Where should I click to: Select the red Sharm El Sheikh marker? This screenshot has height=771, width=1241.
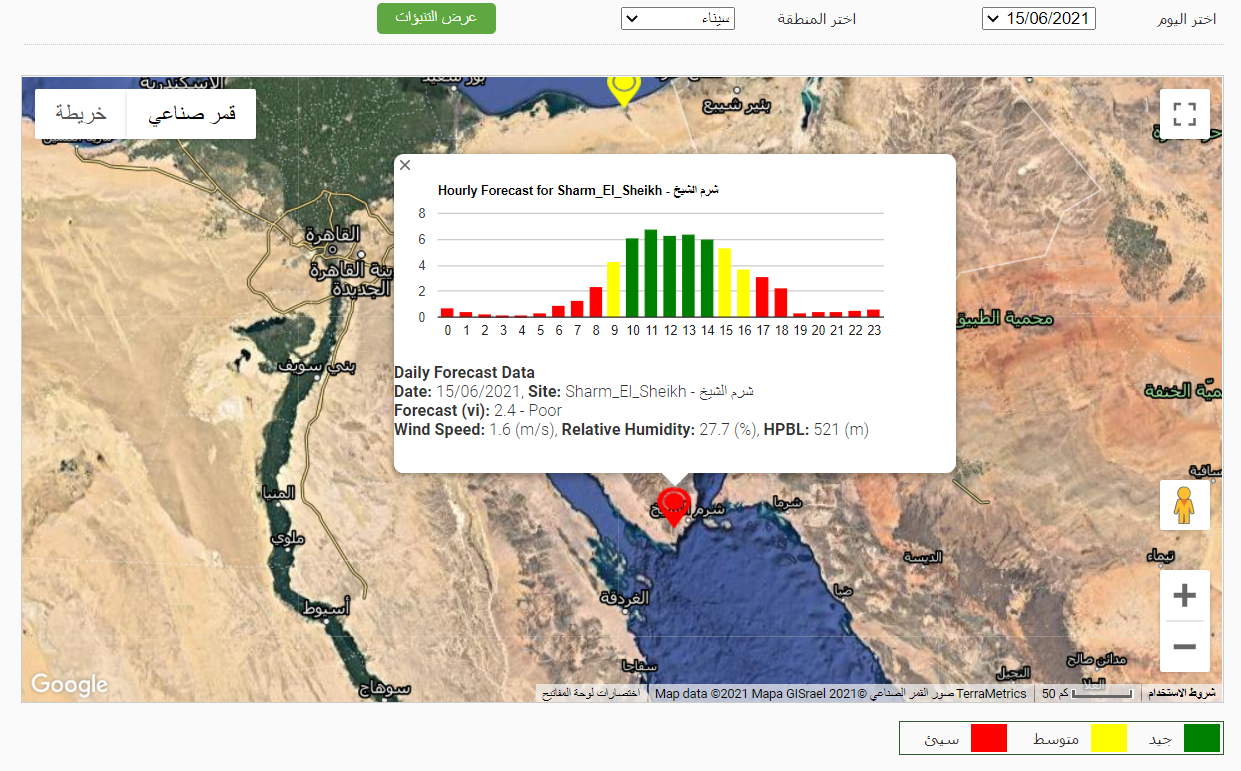[675, 505]
